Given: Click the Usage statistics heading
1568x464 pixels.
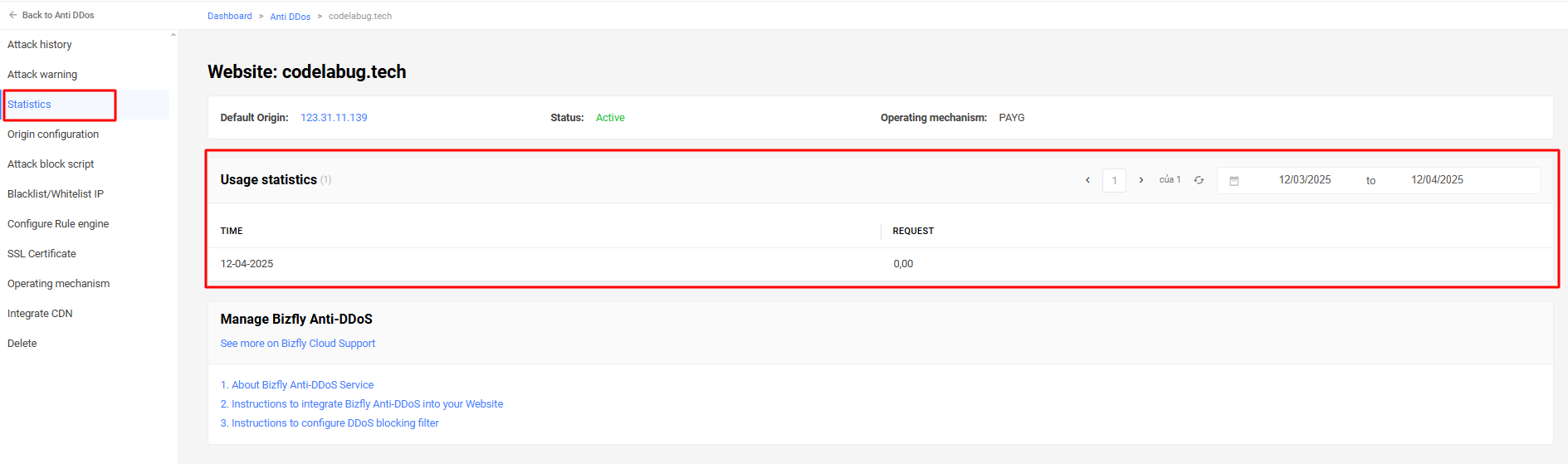Looking at the screenshot, I should tap(268, 180).
